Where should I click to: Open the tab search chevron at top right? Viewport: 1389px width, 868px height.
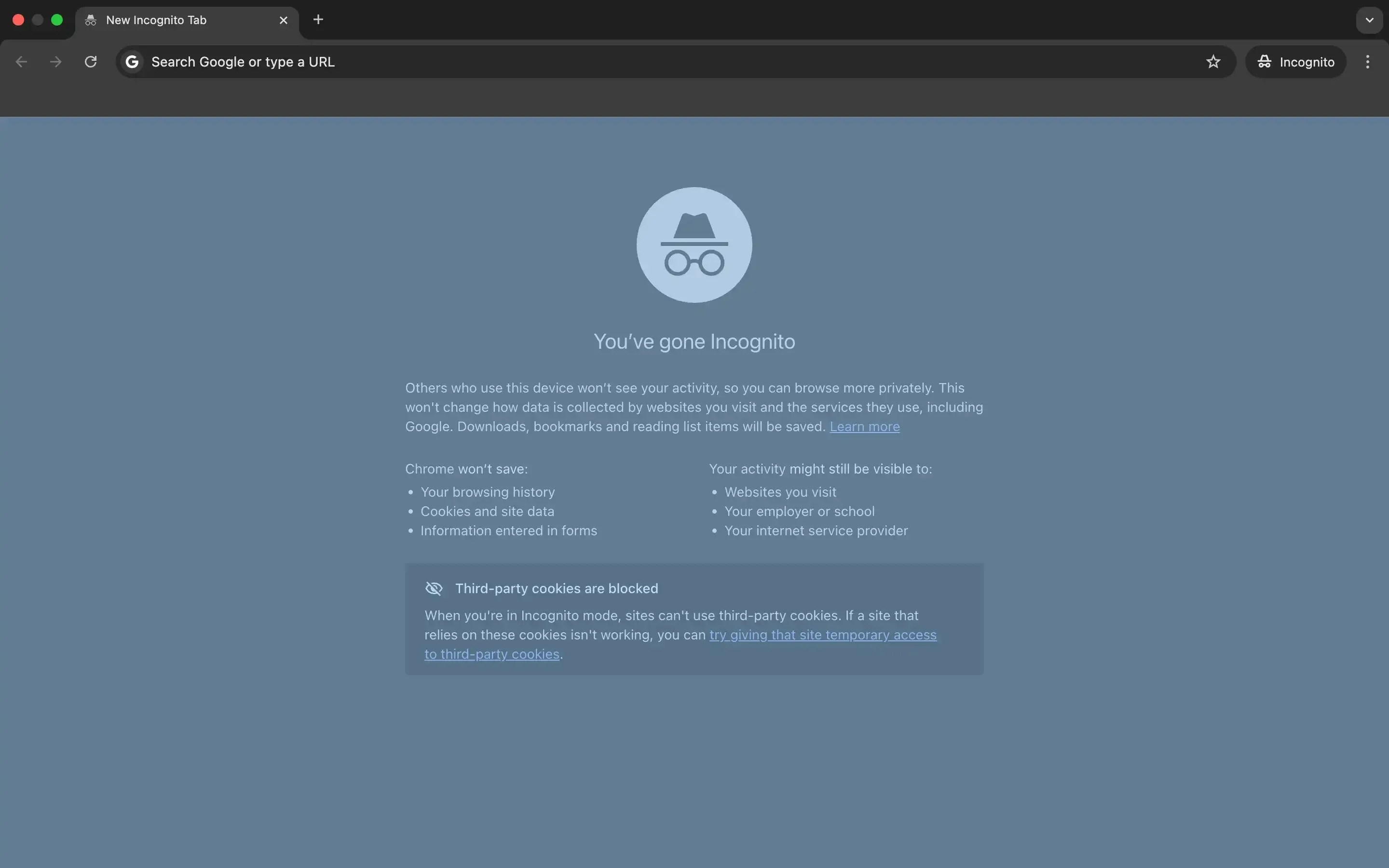[x=1370, y=19]
